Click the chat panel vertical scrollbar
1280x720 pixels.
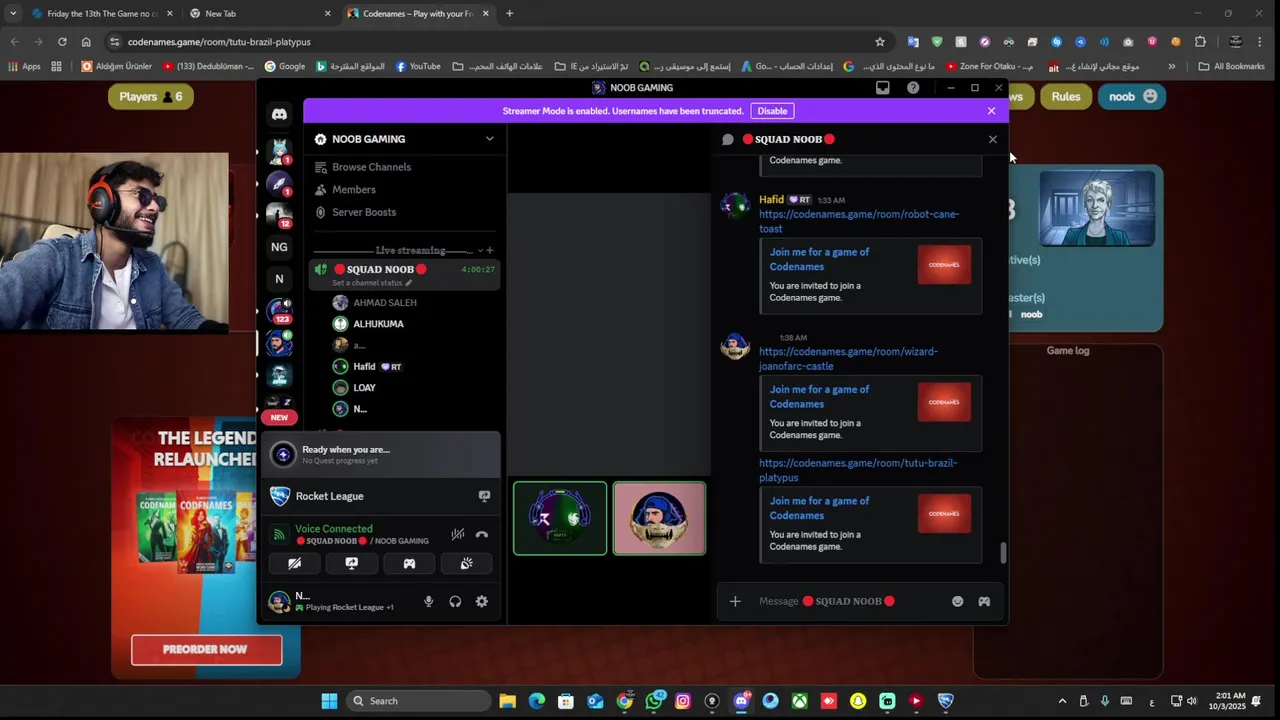1003,552
